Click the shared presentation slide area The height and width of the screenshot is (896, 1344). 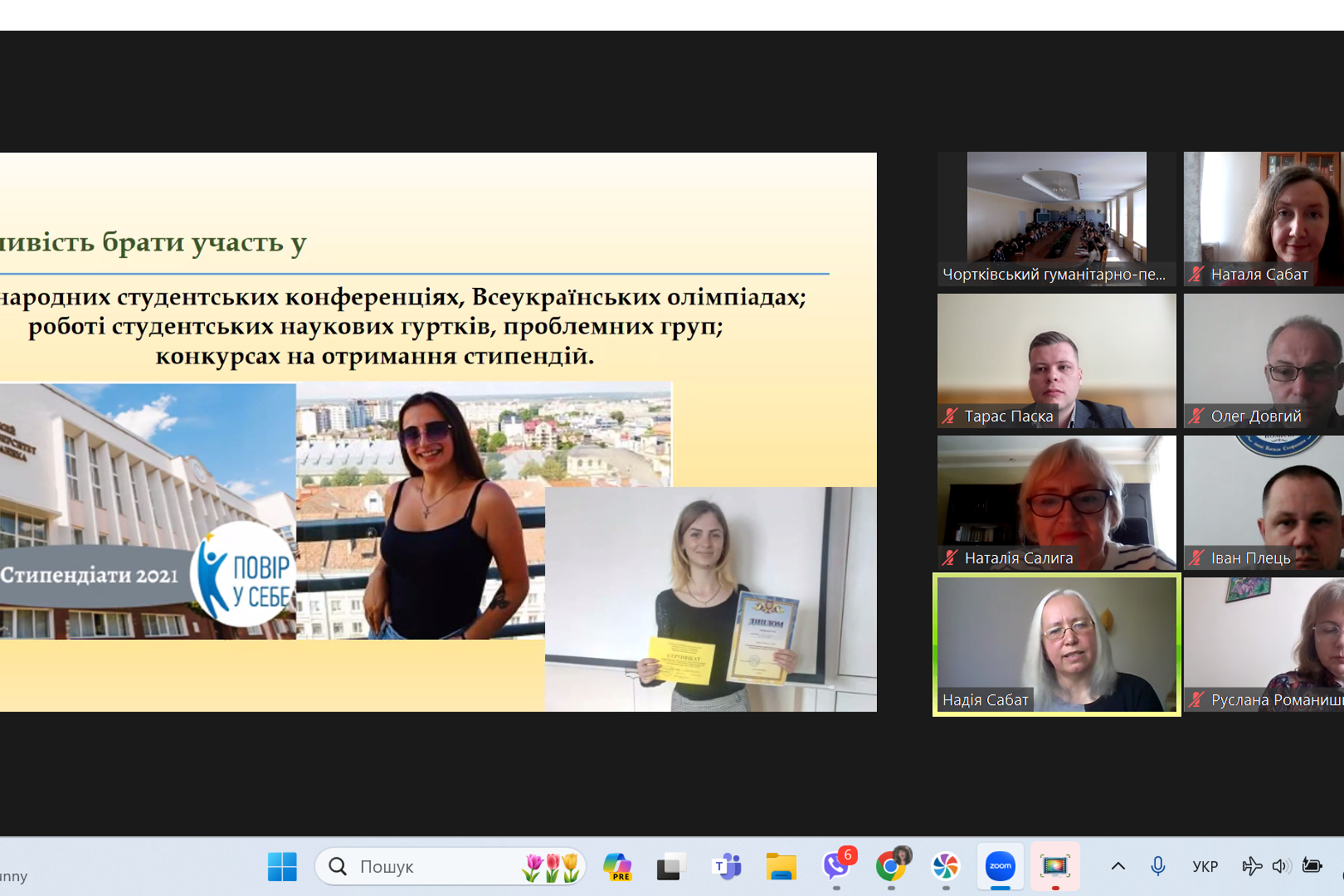click(x=438, y=431)
